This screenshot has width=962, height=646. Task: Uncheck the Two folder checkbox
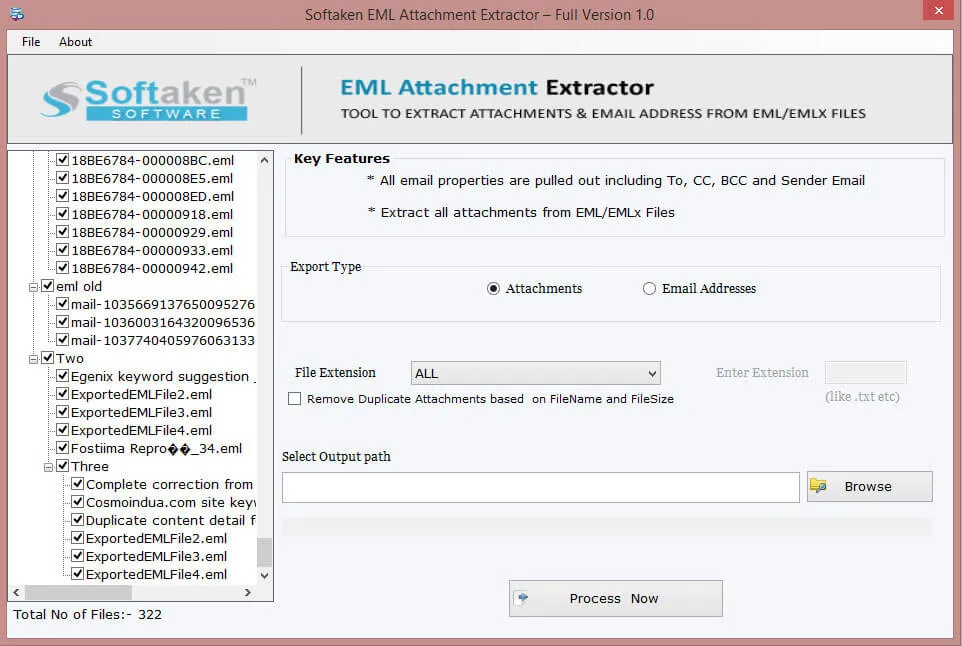click(x=47, y=358)
